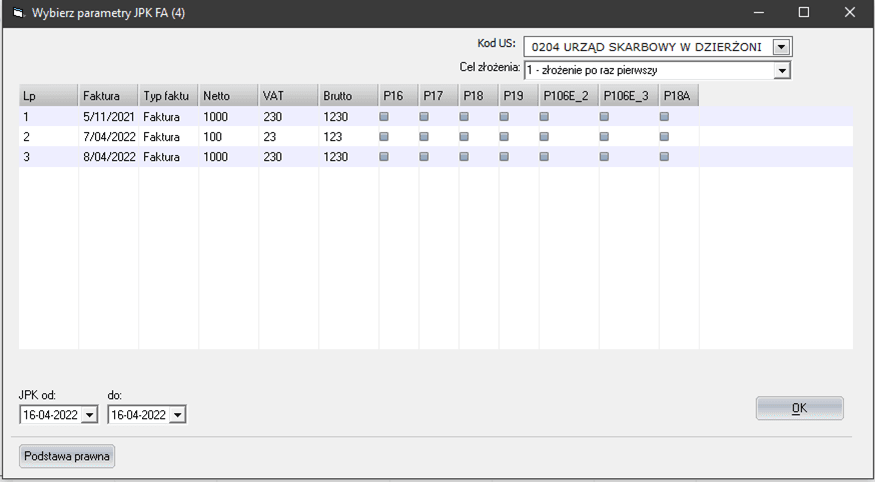Toggle P106E_3 checkbox for invoice 8/04/2022
The image size is (875, 483).
(x=604, y=157)
